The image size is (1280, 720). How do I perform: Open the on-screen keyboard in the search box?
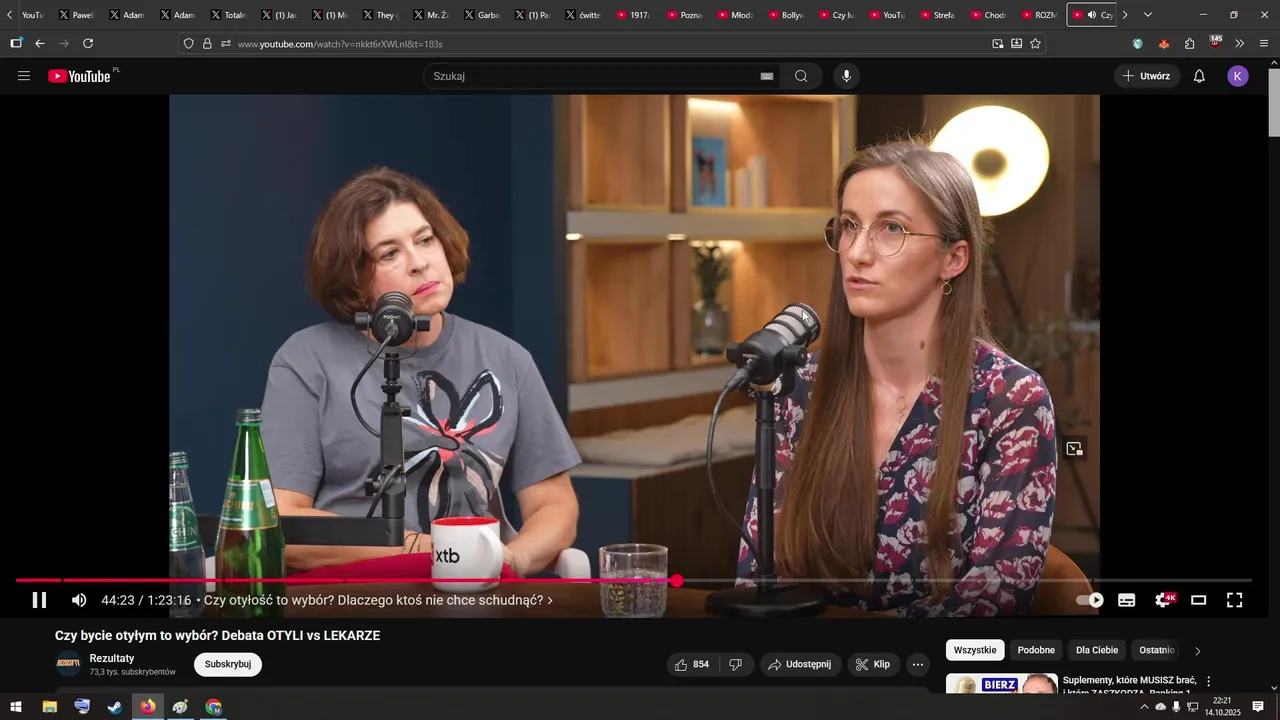767,76
